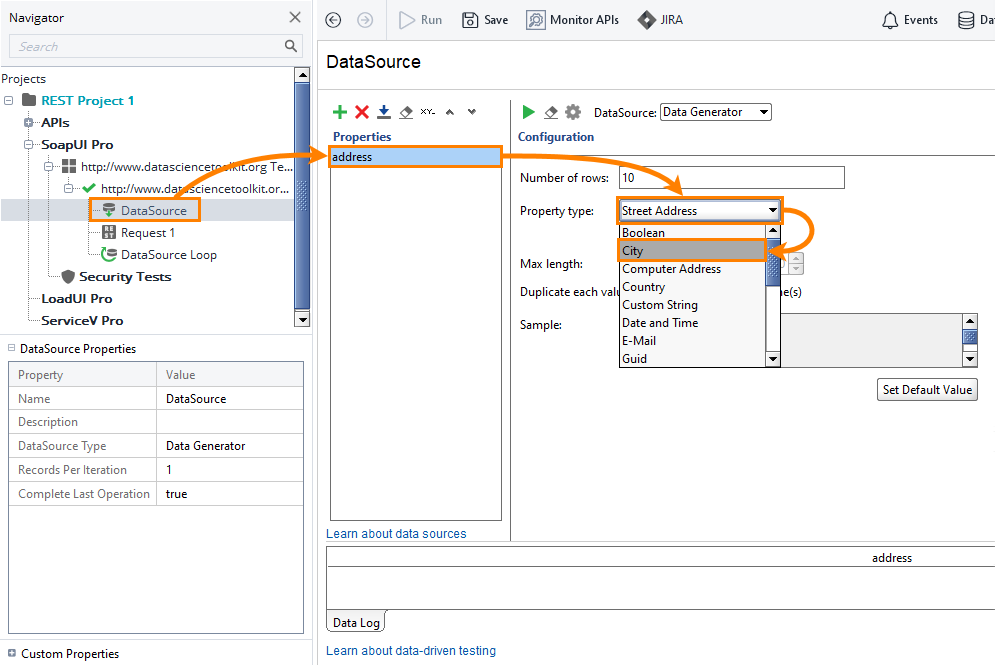Expand the APIs node
The image size is (995, 665).
[x=29, y=122]
